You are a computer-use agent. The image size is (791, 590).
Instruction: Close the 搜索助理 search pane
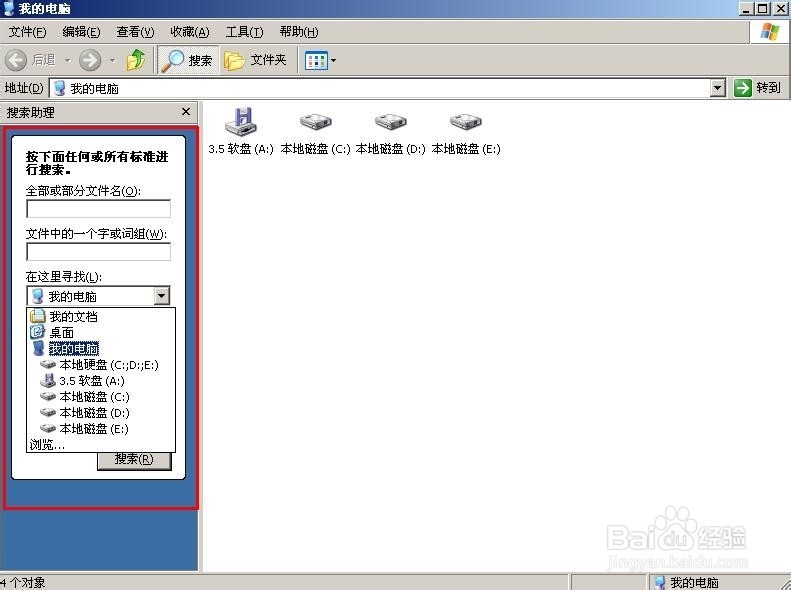click(x=186, y=111)
